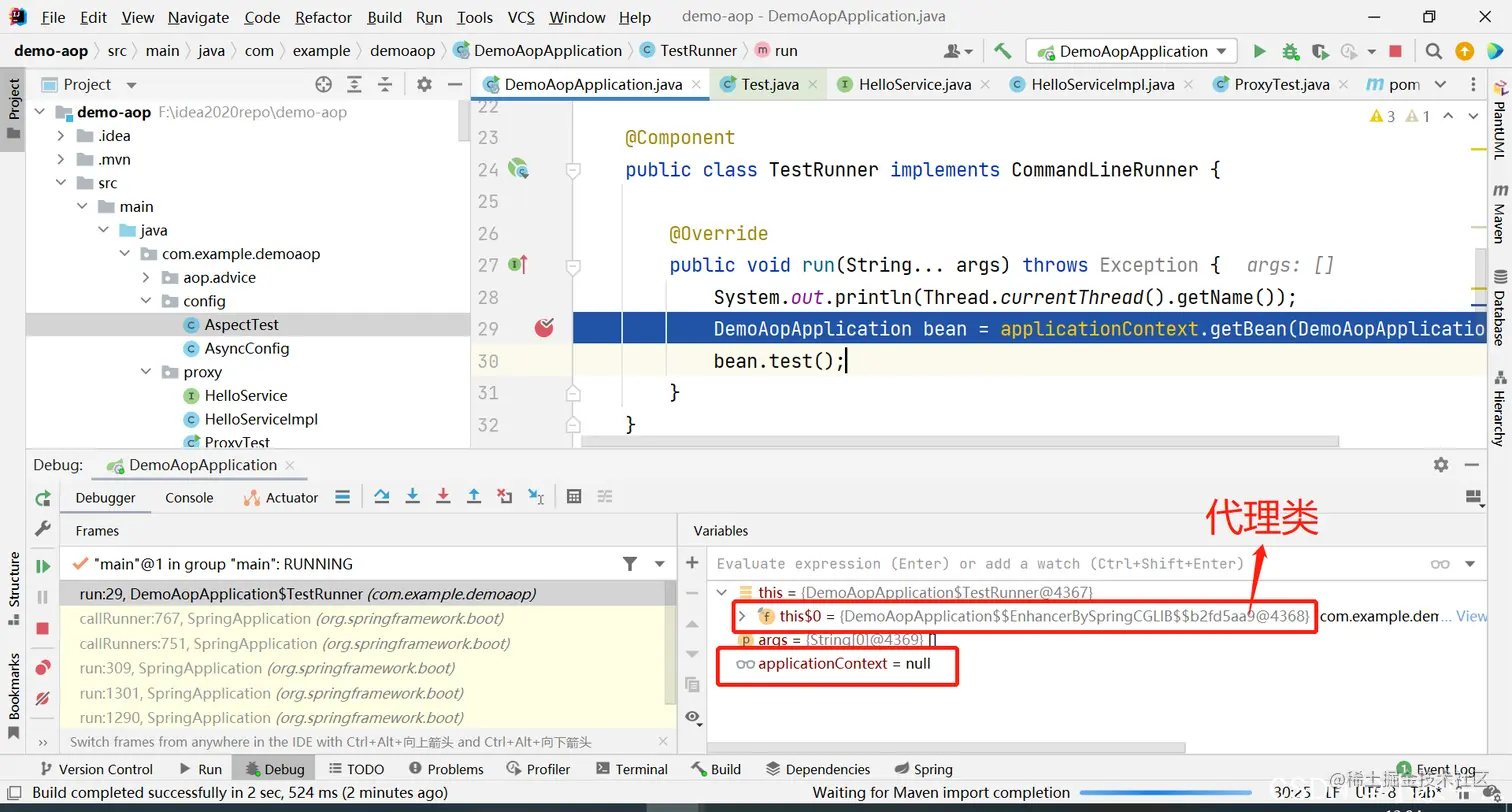The image size is (1512, 812).
Task: Click Force Step Into red arrow
Action: [443, 497]
